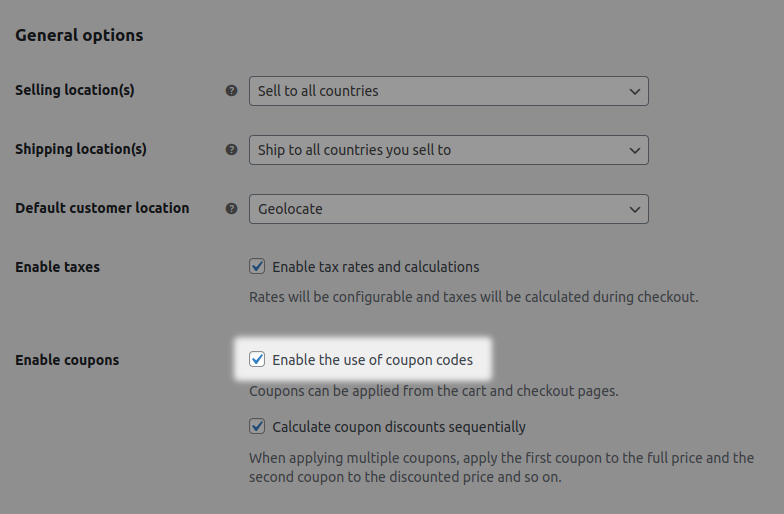Click the 'Shipping location(s)' field label
This screenshot has width=784, height=514.
coord(80,149)
